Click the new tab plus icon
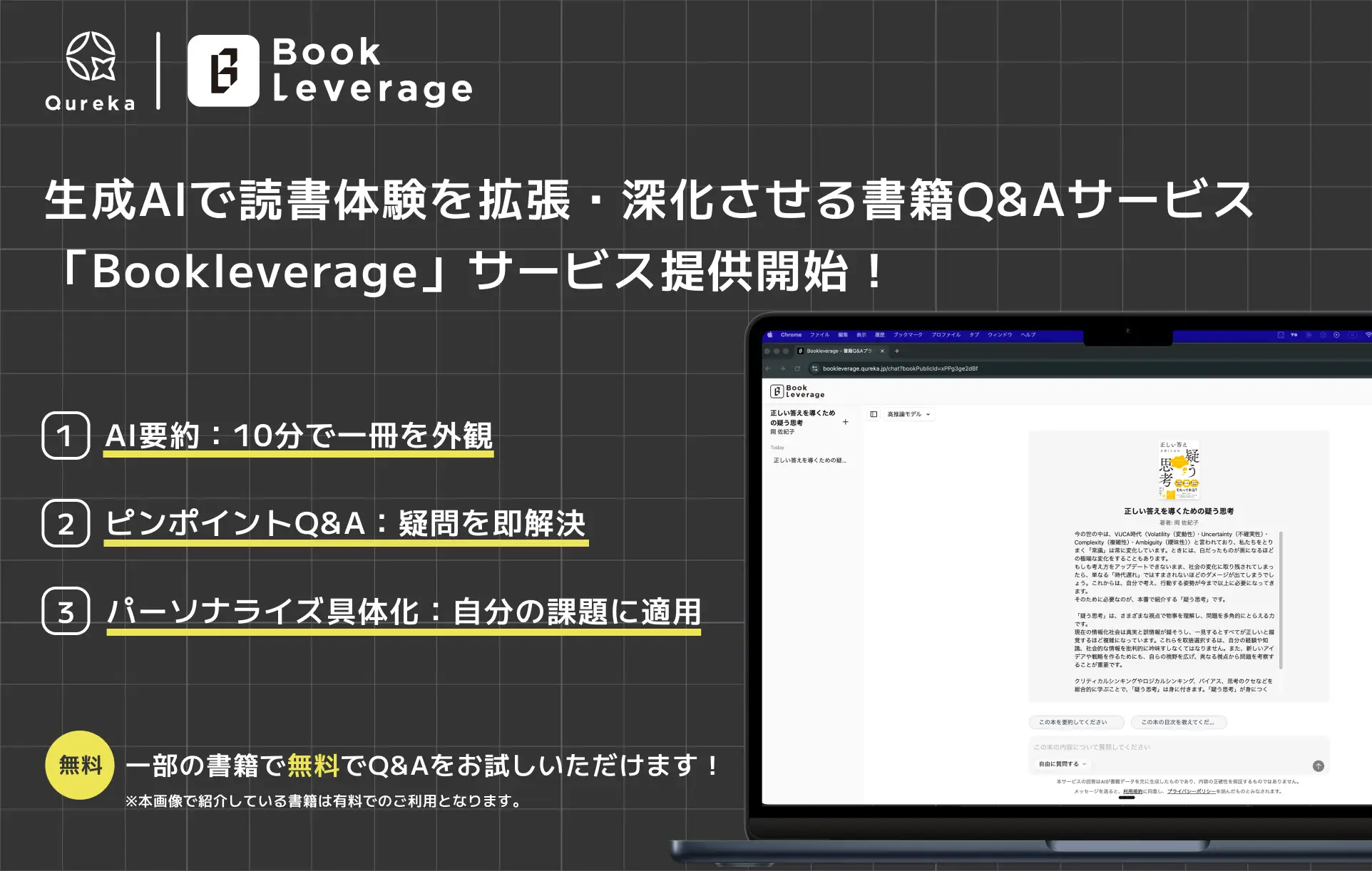Screen dimensions: 1372x871 tap(897, 351)
